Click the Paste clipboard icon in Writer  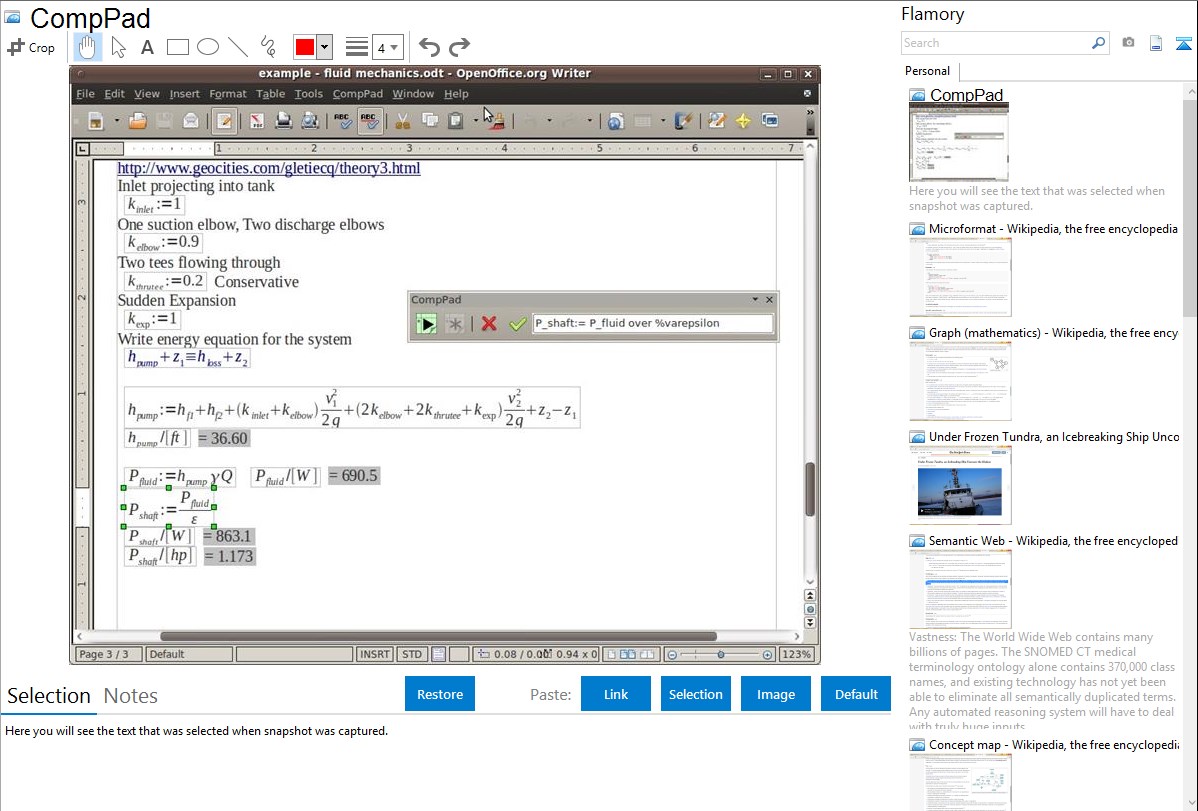456,121
